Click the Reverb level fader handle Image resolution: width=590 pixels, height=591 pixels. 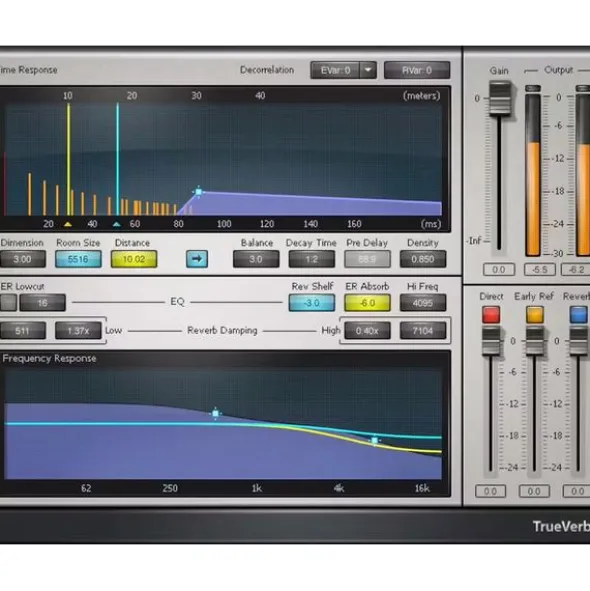click(579, 341)
